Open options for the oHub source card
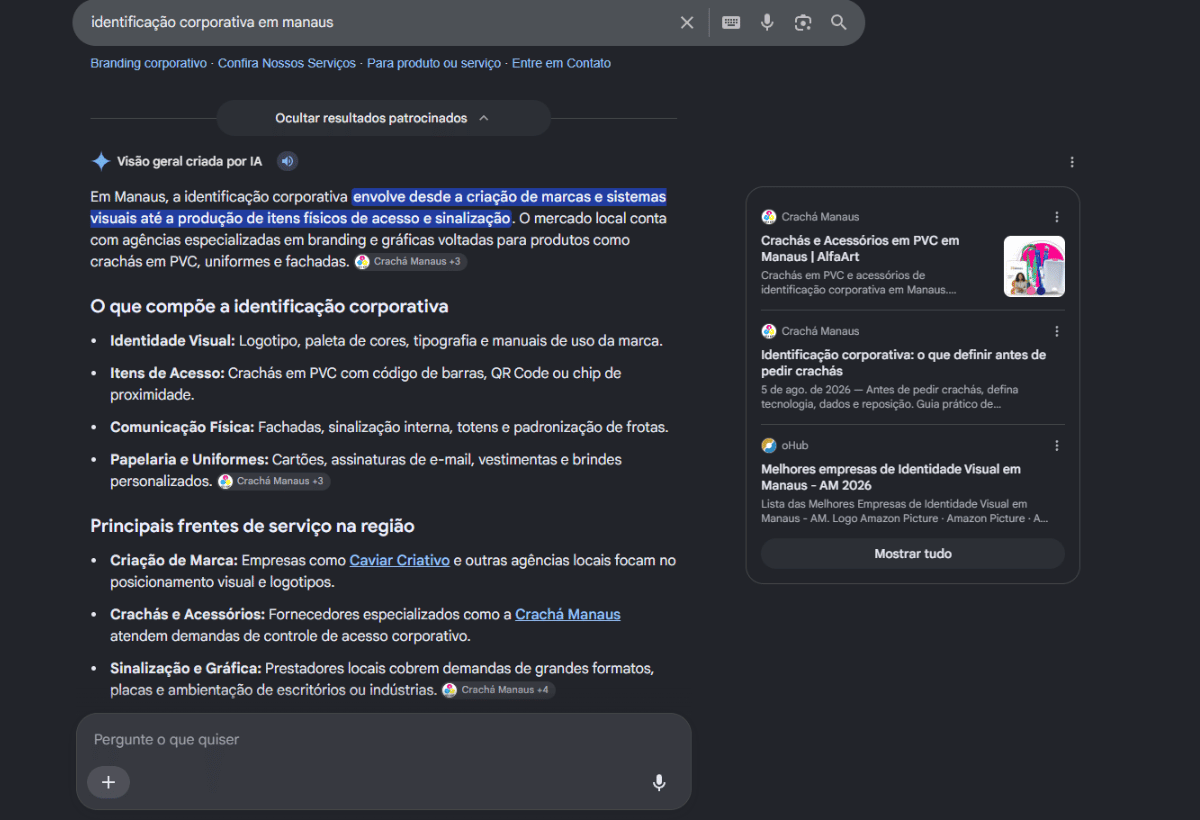Screen dimensions: 1200x820 pos(1057,445)
